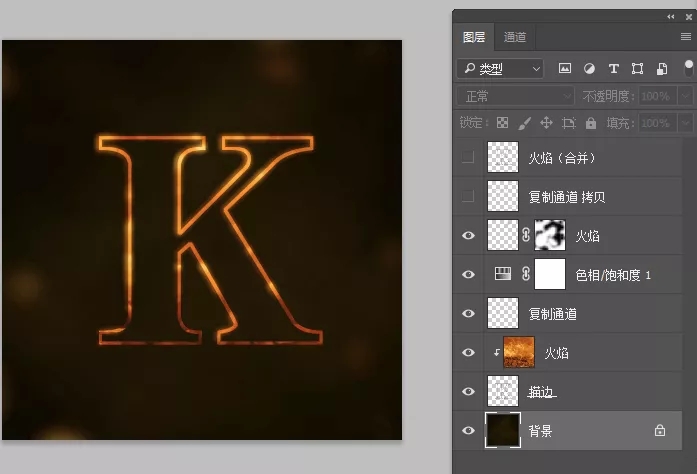Lock transparent pixels checkerboard icon

502,123
